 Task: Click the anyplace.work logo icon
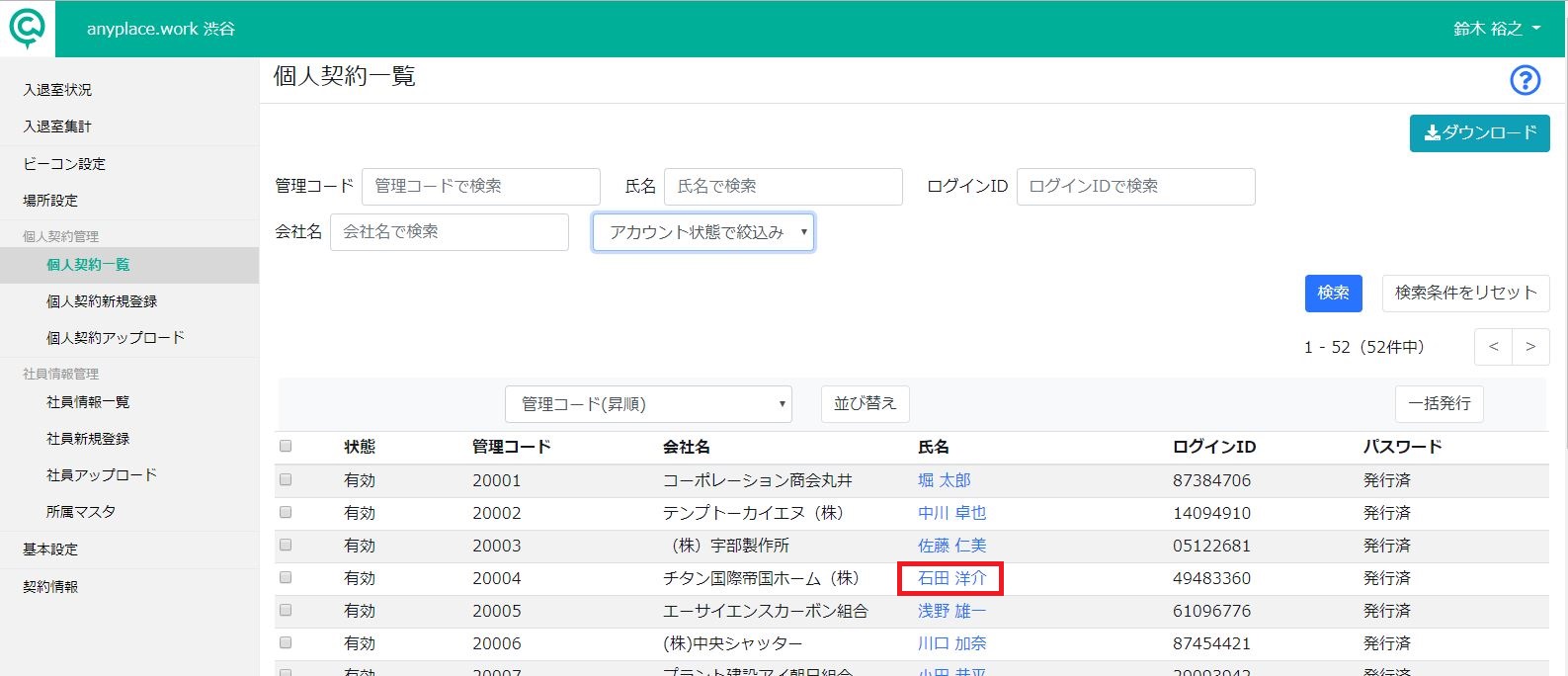click(28, 29)
